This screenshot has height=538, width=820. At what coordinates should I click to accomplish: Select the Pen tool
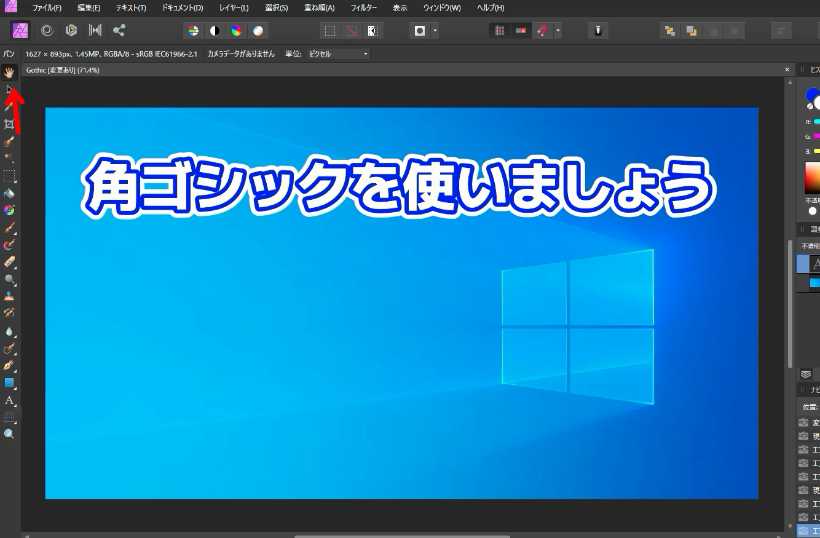click(x=9, y=365)
